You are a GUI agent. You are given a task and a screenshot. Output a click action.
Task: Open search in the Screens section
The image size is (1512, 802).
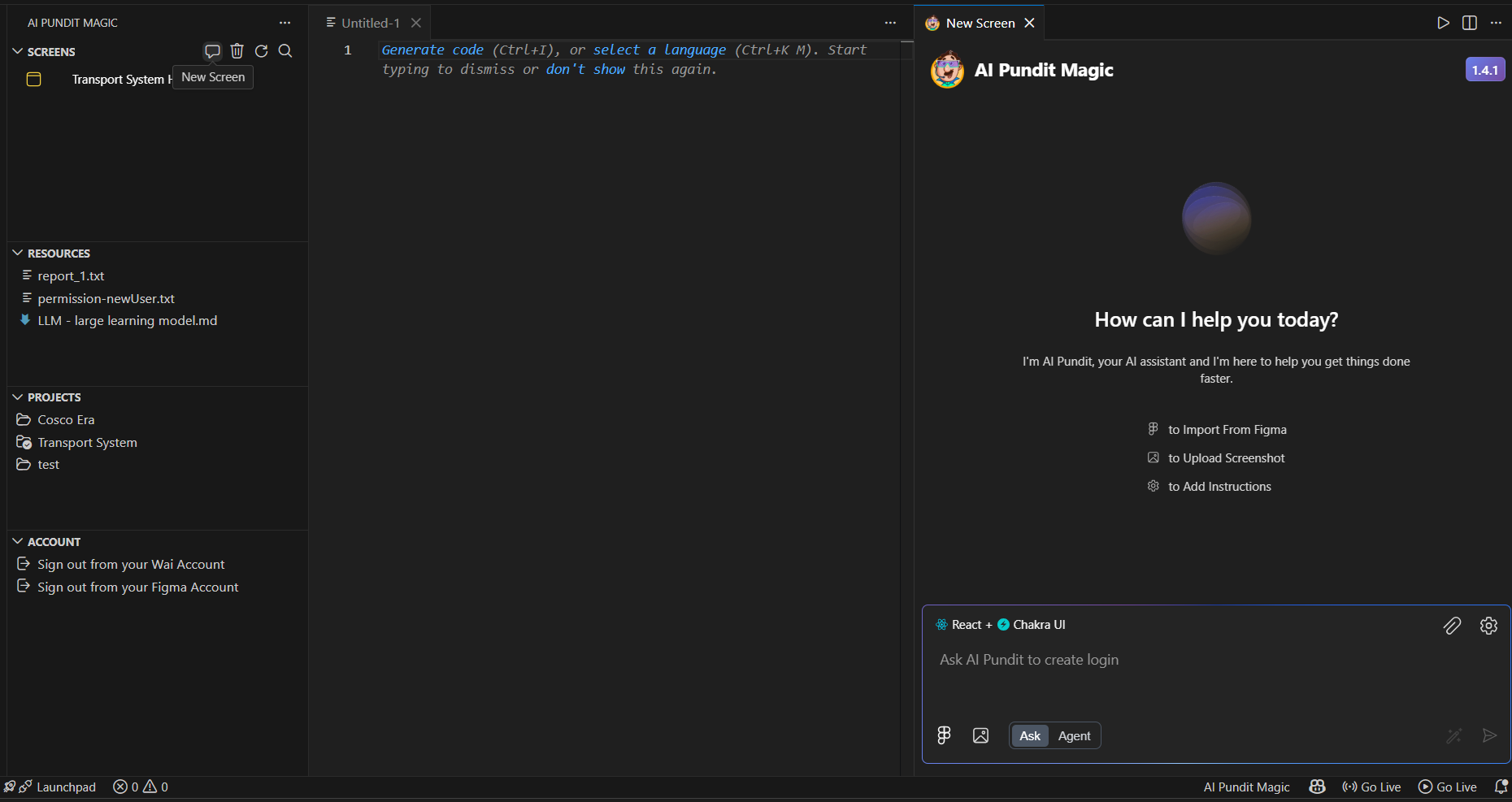285,51
